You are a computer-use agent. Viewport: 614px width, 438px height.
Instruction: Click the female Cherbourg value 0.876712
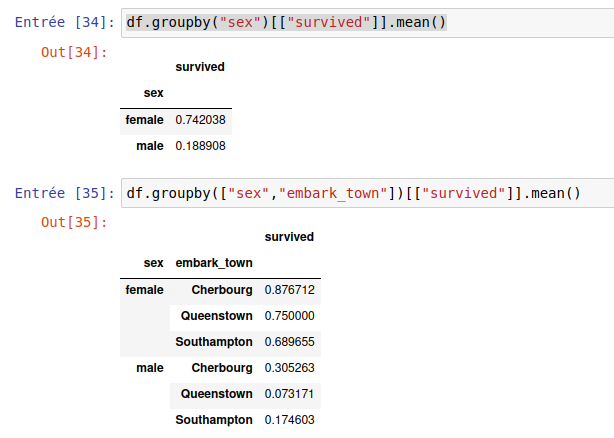pos(289,290)
